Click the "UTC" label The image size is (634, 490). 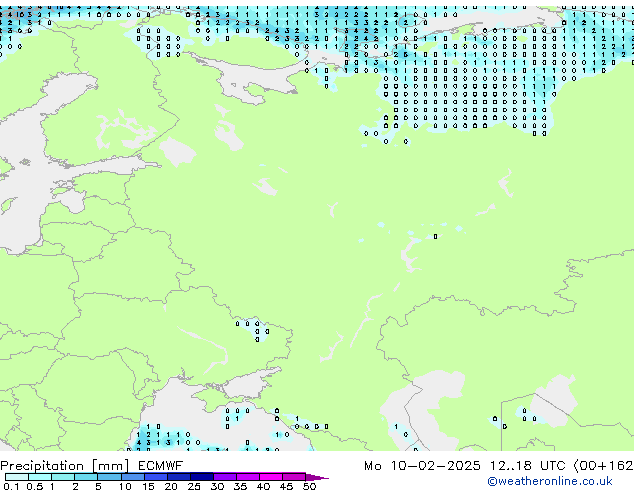coord(553,466)
